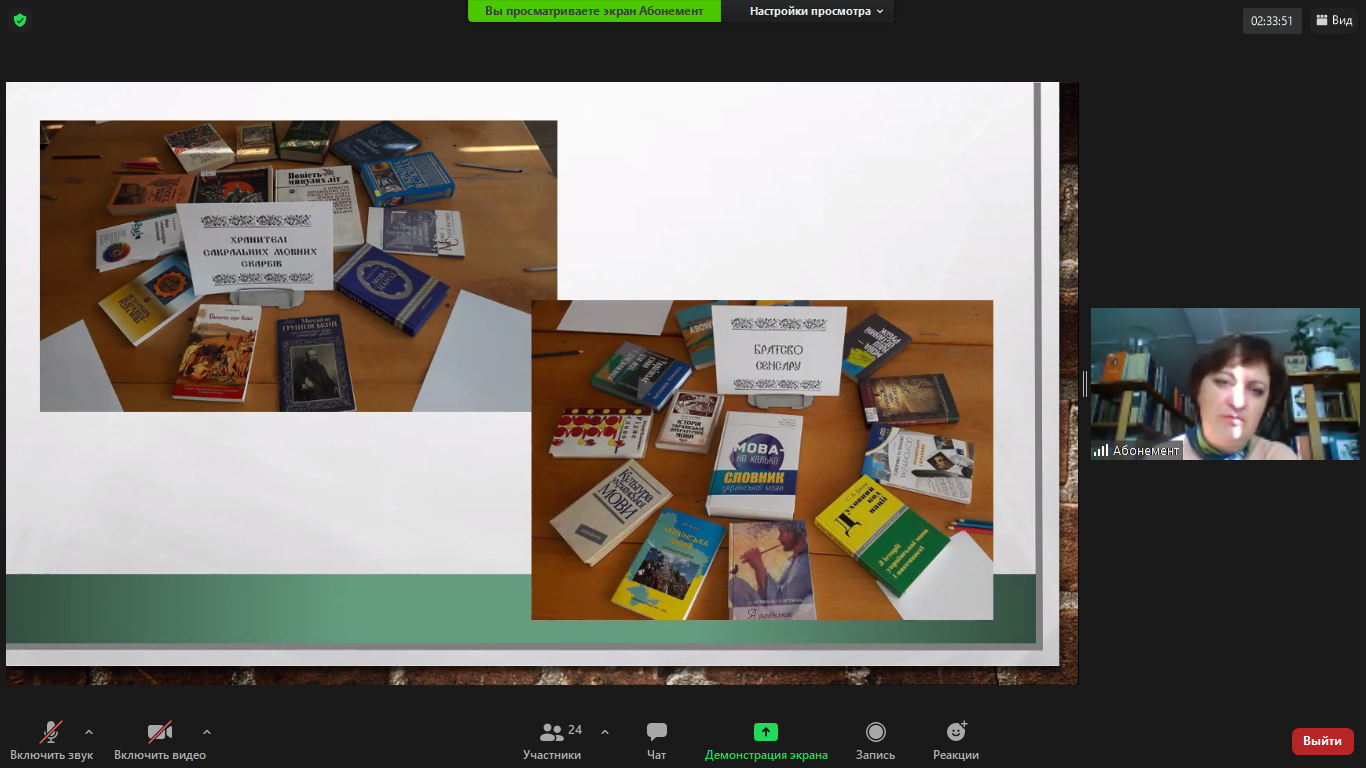Open the Чат chat panel
This screenshot has height=768, width=1366.
(x=657, y=740)
